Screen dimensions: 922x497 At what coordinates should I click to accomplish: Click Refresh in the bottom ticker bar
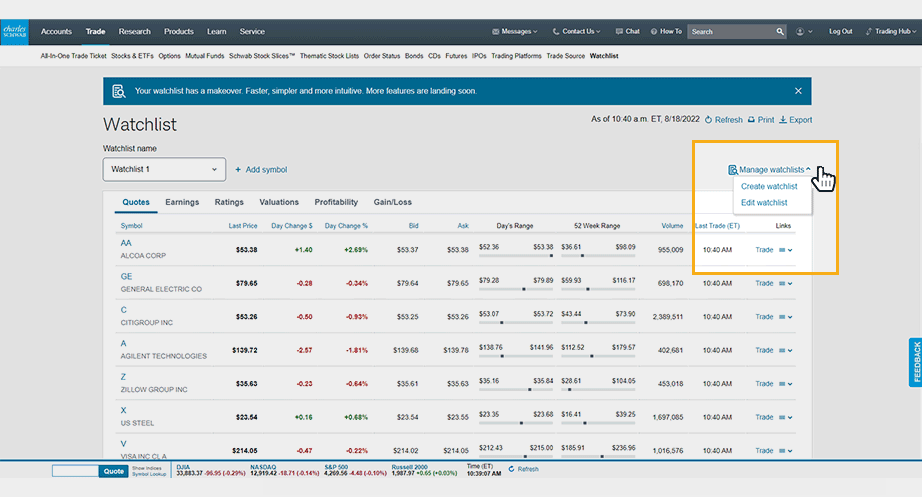coord(523,469)
